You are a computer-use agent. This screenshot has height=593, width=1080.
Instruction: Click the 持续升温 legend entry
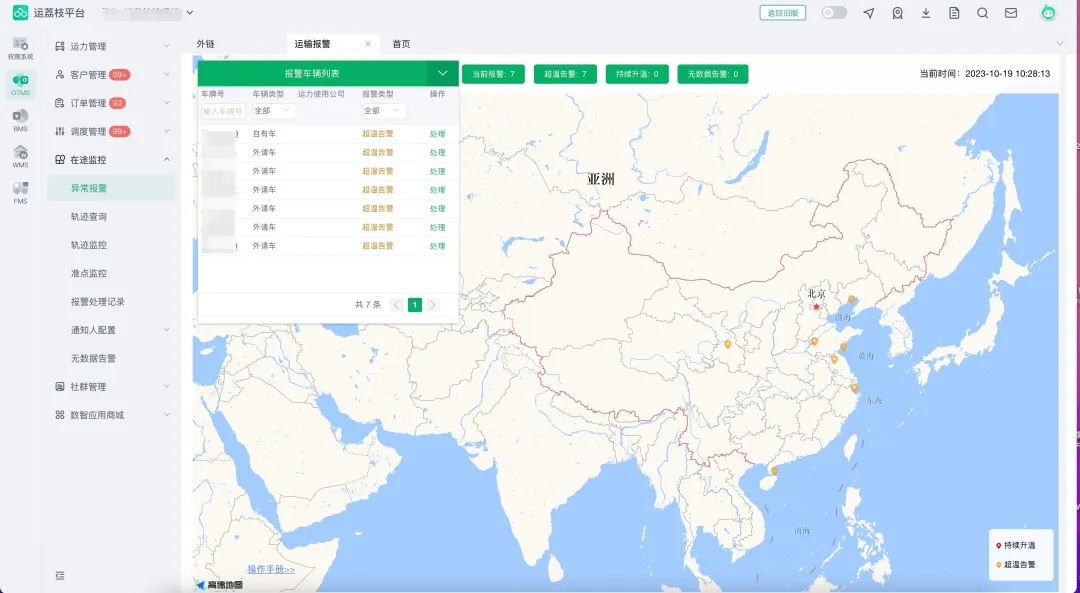point(1015,545)
